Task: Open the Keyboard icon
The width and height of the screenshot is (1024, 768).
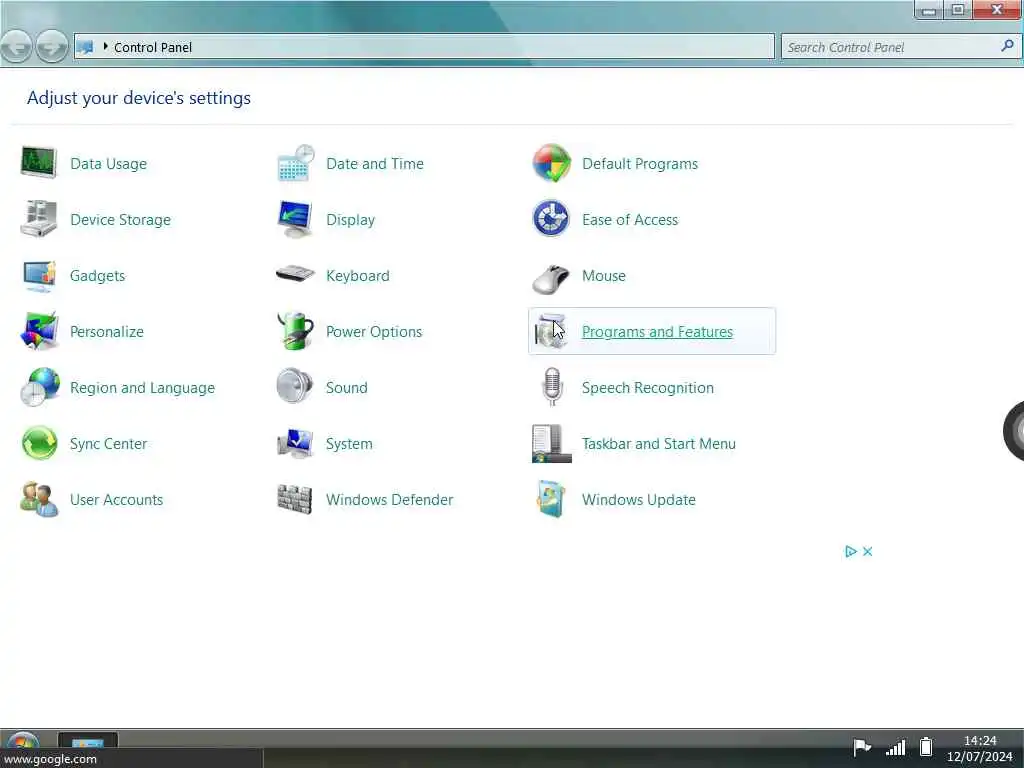Action: tap(295, 274)
